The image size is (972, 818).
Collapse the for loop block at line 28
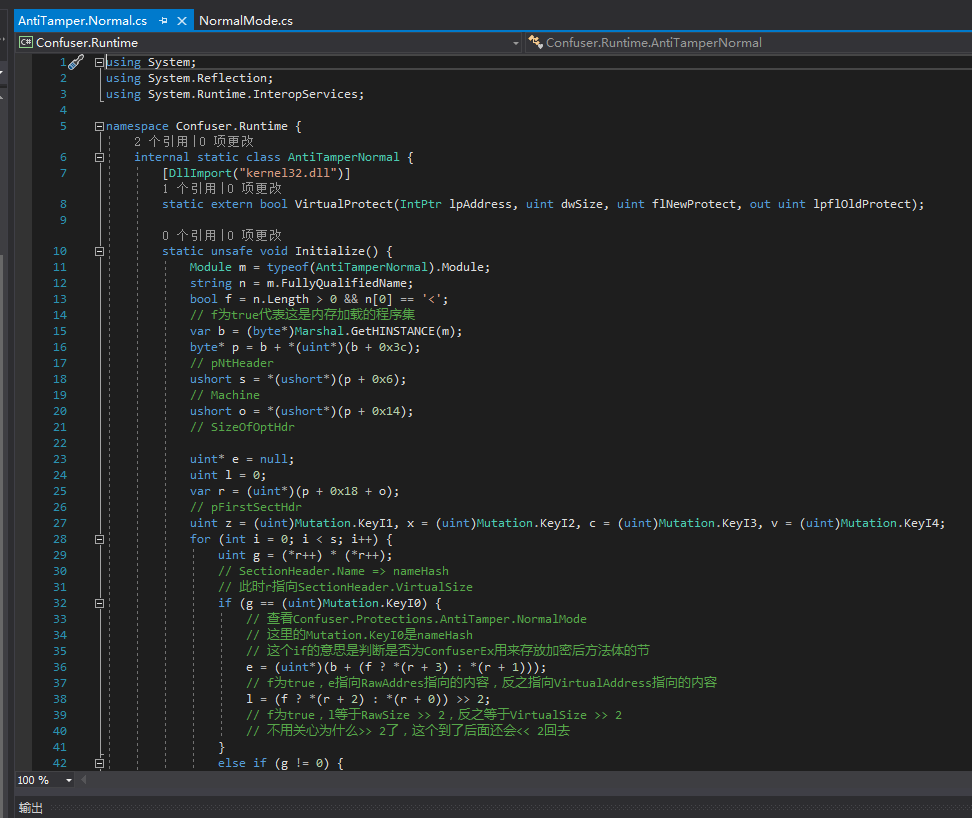[99, 539]
